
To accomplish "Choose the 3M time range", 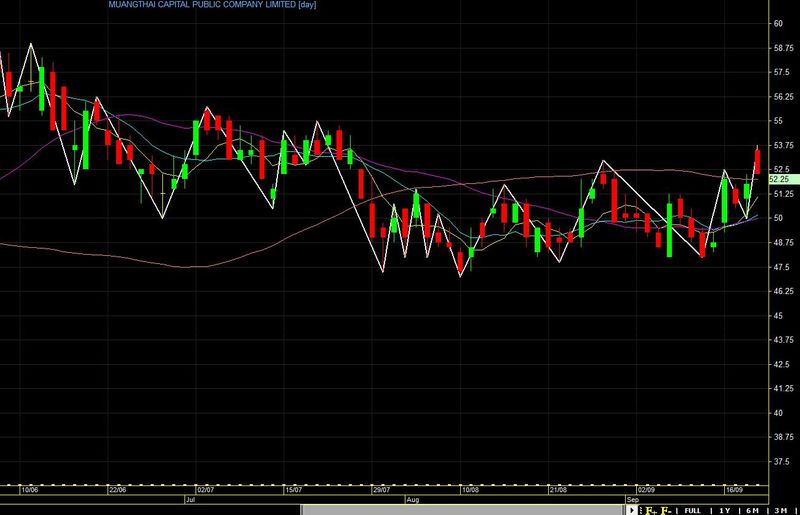I will tap(780, 510).
